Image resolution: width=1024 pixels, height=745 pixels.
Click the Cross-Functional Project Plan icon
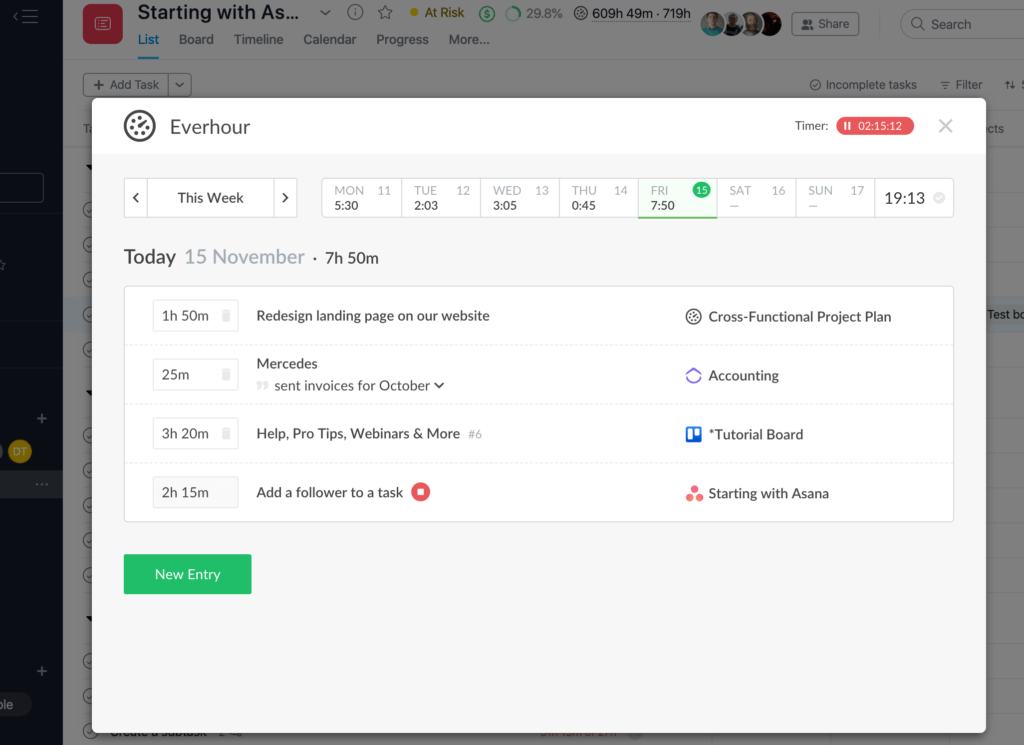pyautogui.click(x=694, y=316)
